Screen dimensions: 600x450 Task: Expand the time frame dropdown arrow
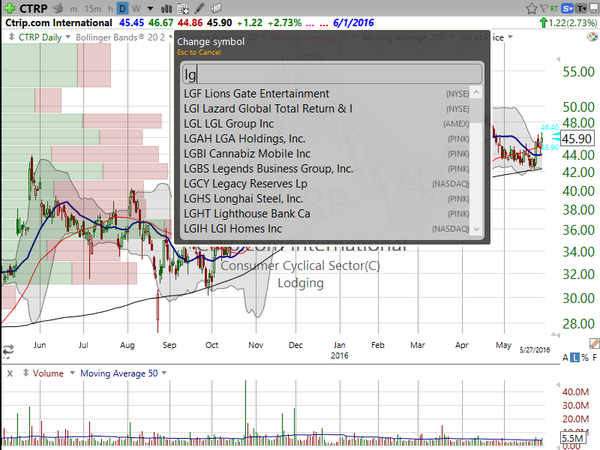click(150, 8)
